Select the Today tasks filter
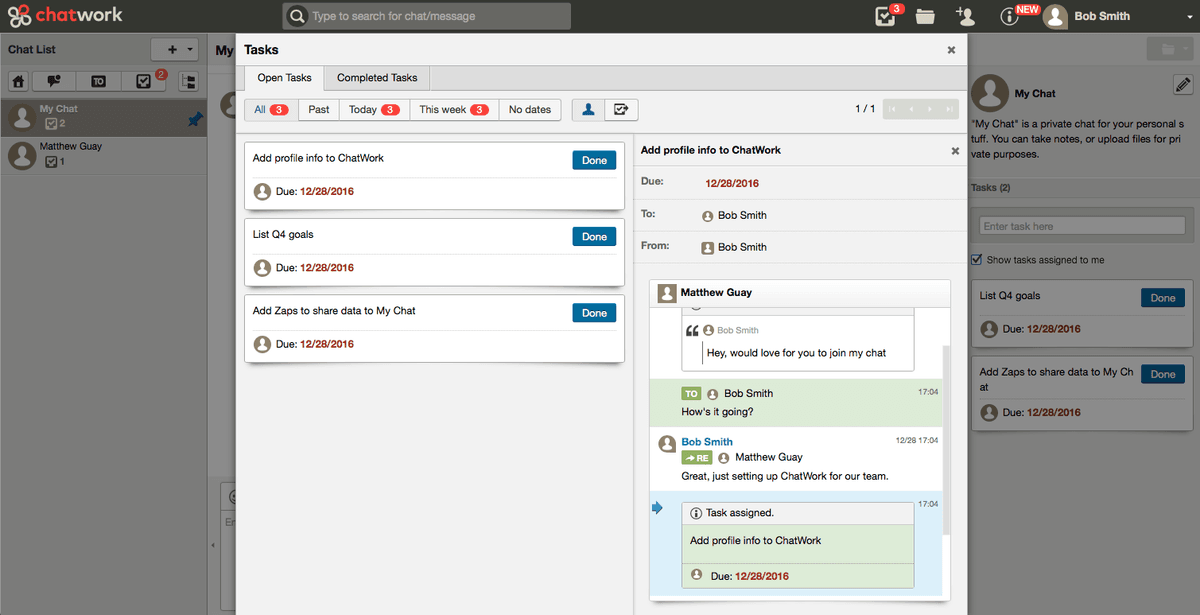 pyautogui.click(x=374, y=109)
